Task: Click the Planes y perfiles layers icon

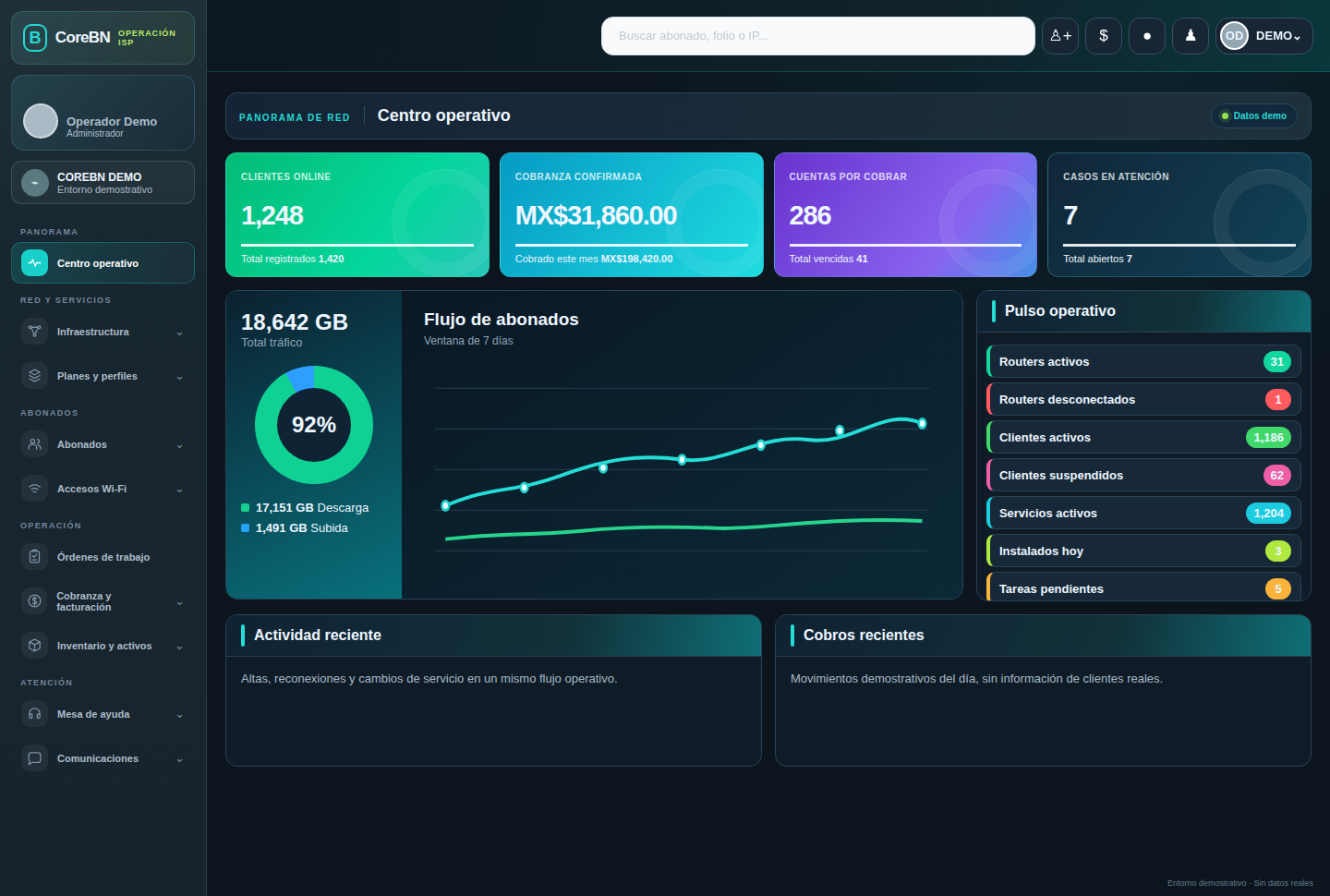Action: (x=34, y=376)
